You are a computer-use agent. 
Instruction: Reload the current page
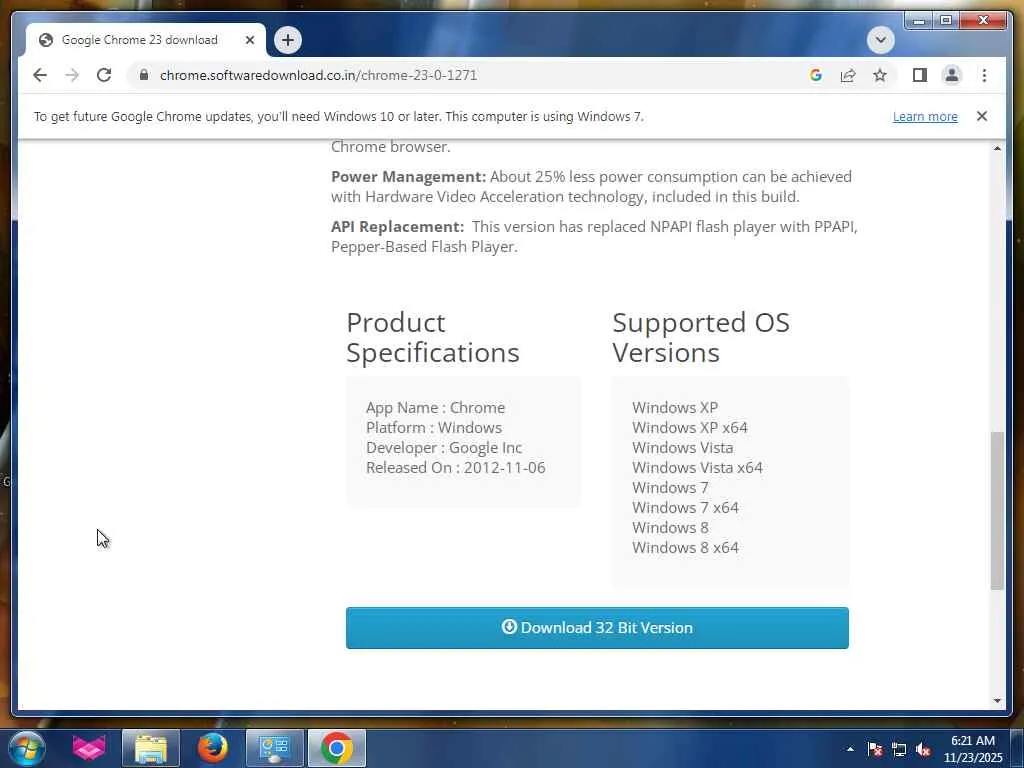(104, 75)
